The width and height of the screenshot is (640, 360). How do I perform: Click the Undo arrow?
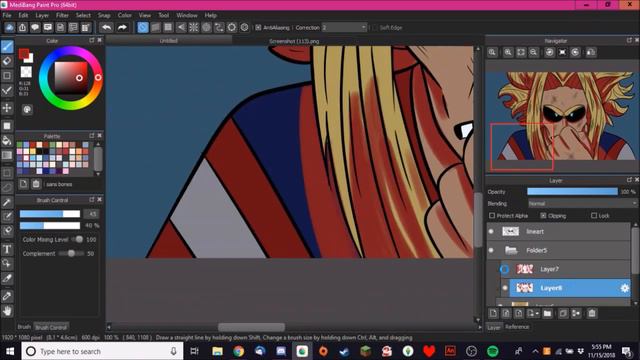[107, 27]
